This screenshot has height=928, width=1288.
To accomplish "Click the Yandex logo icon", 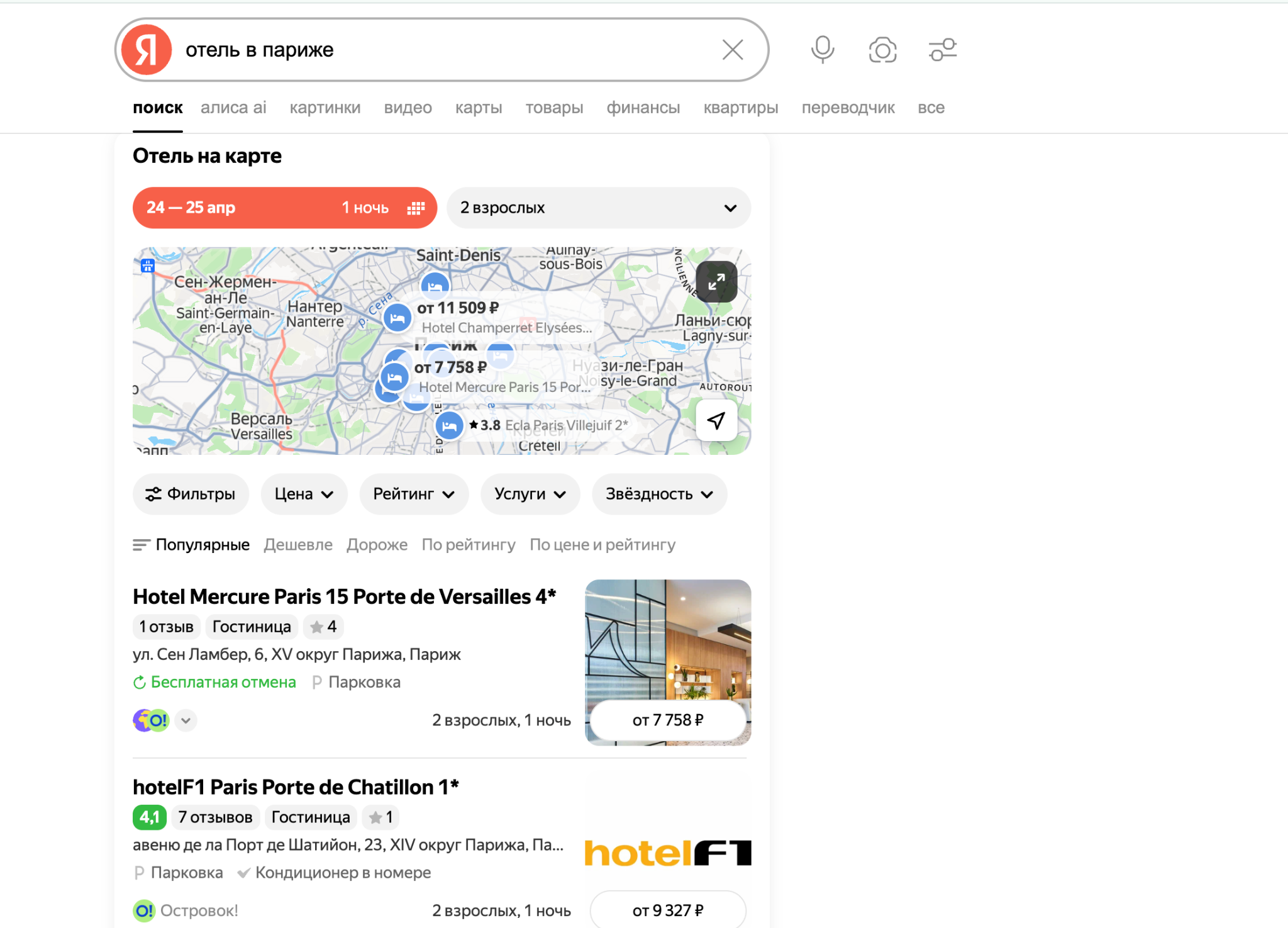I will pyautogui.click(x=147, y=50).
